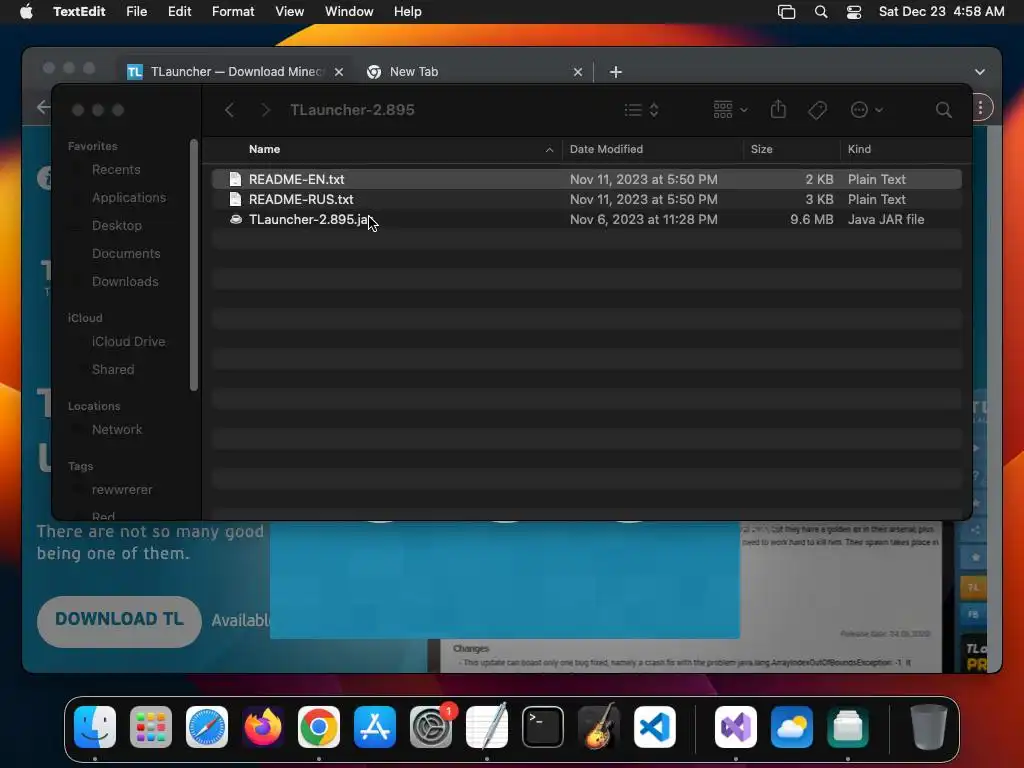The image size is (1024, 768).
Task: Open a new browser tab with plus
Action: pos(616,72)
